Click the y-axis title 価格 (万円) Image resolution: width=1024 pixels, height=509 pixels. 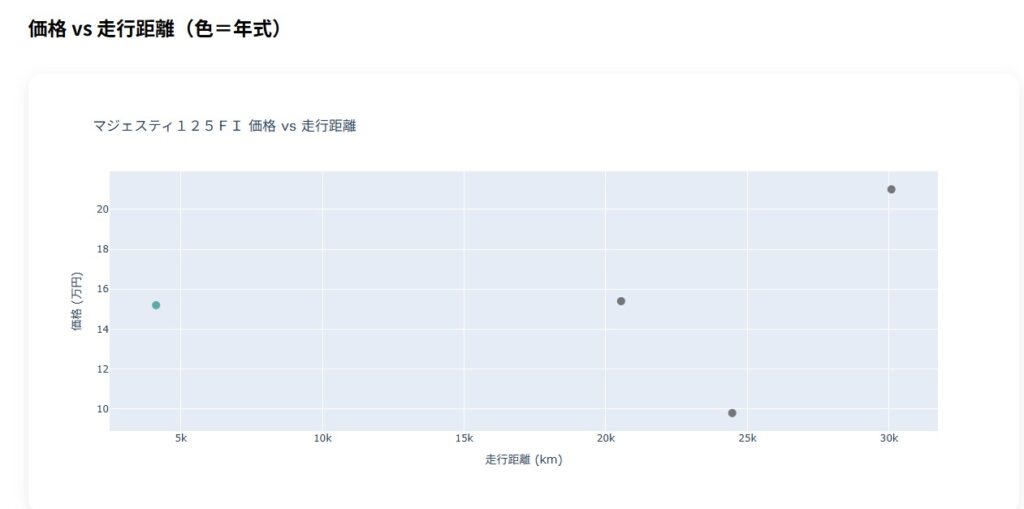(77, 301)
